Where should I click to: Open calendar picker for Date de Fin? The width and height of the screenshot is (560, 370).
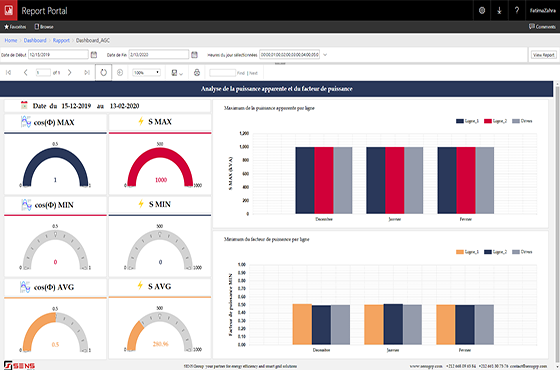coord(194,55)
